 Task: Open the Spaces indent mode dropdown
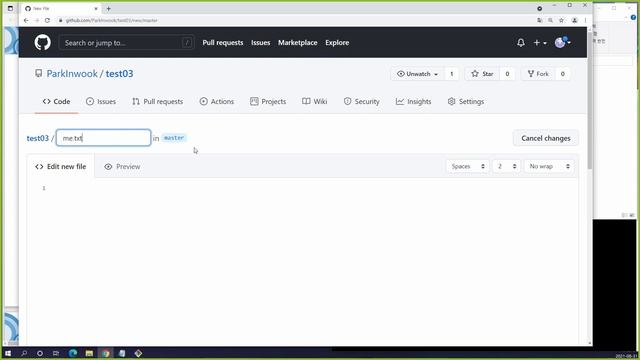pyautogui.click(x=468, y=167)
